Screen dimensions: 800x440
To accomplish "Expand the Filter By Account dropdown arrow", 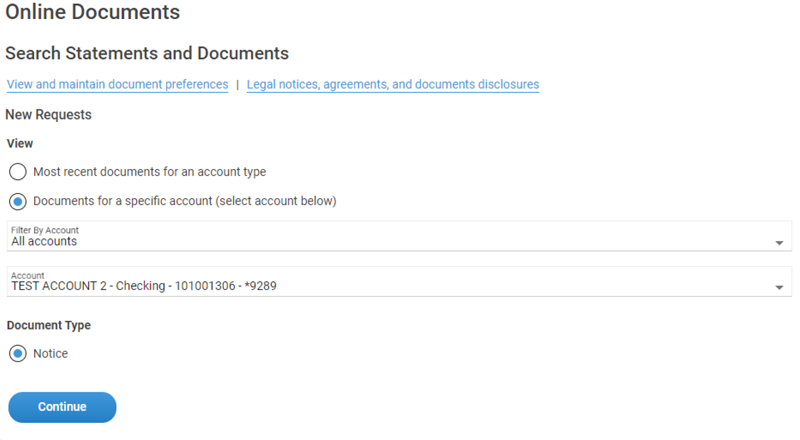I will point(779,242).
